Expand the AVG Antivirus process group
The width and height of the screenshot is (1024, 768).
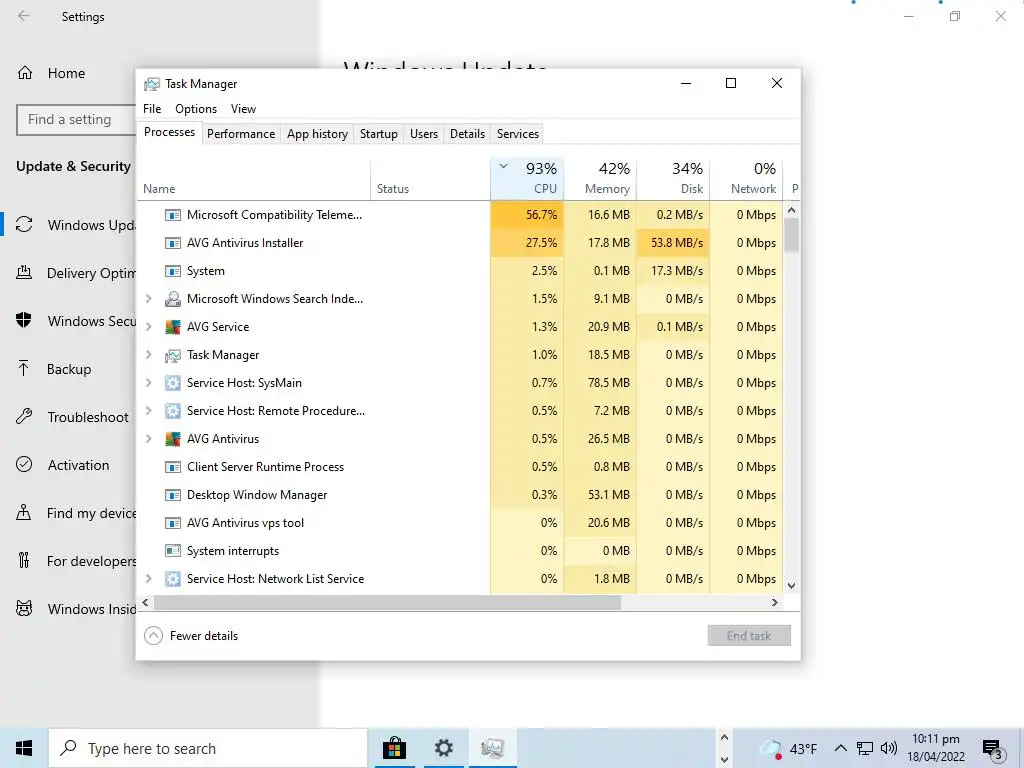point(149,439)
